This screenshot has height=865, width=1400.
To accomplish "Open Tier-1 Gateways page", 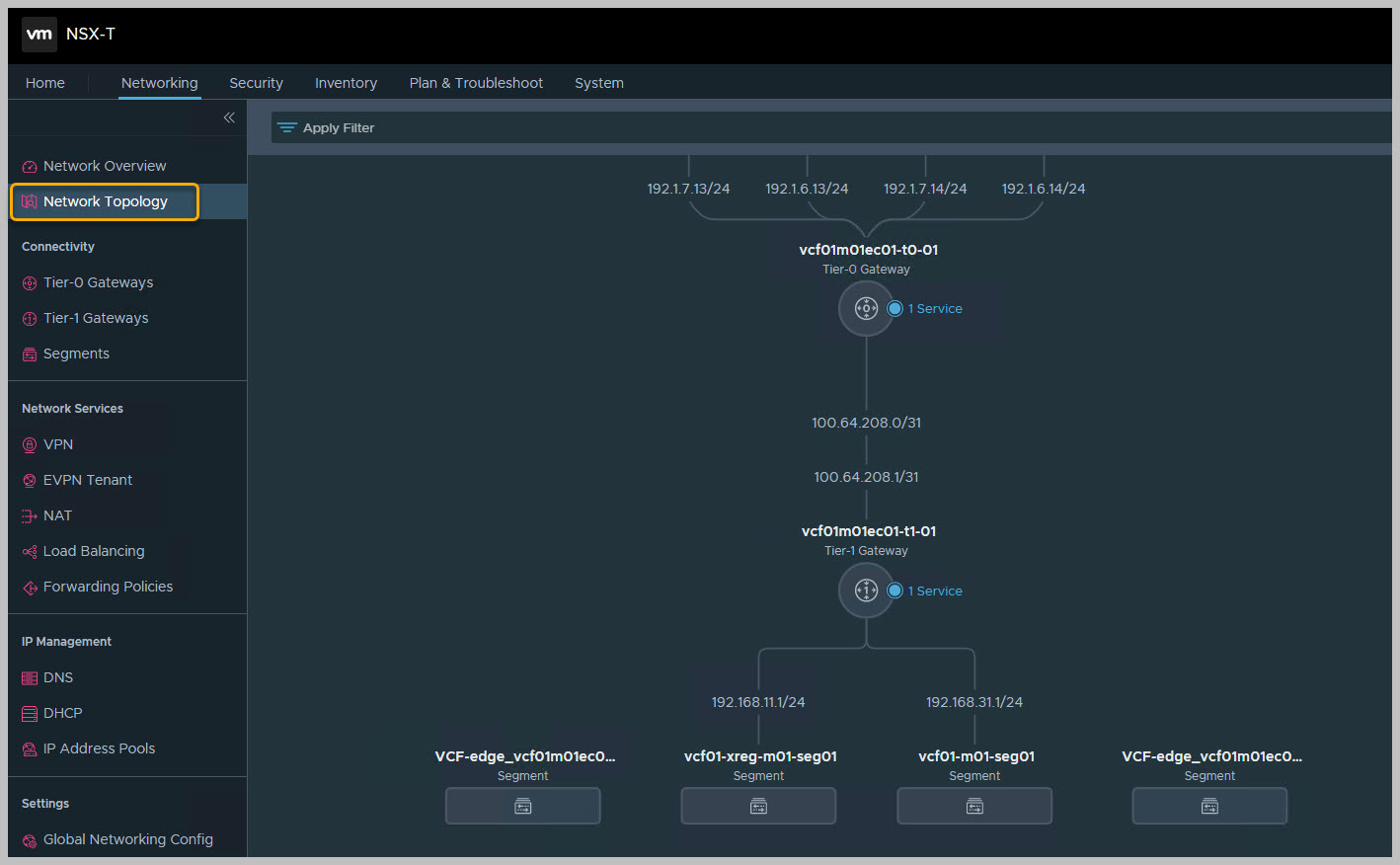I will [96, 318].
